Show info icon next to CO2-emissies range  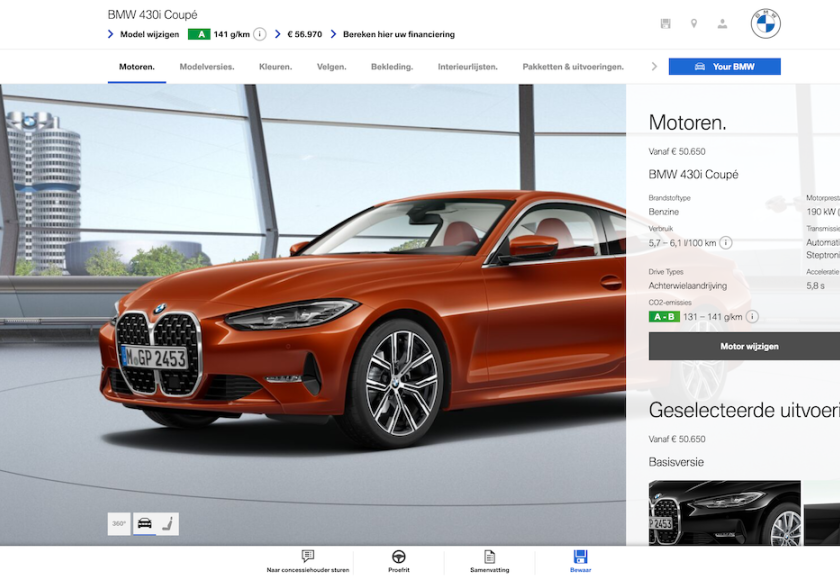tap(752, 317)
